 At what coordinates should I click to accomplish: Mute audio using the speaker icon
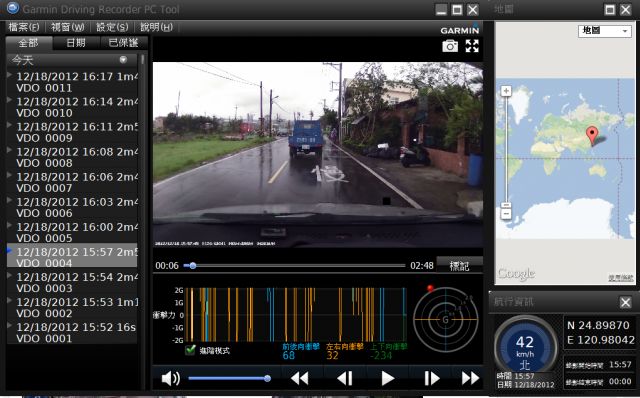171,378
